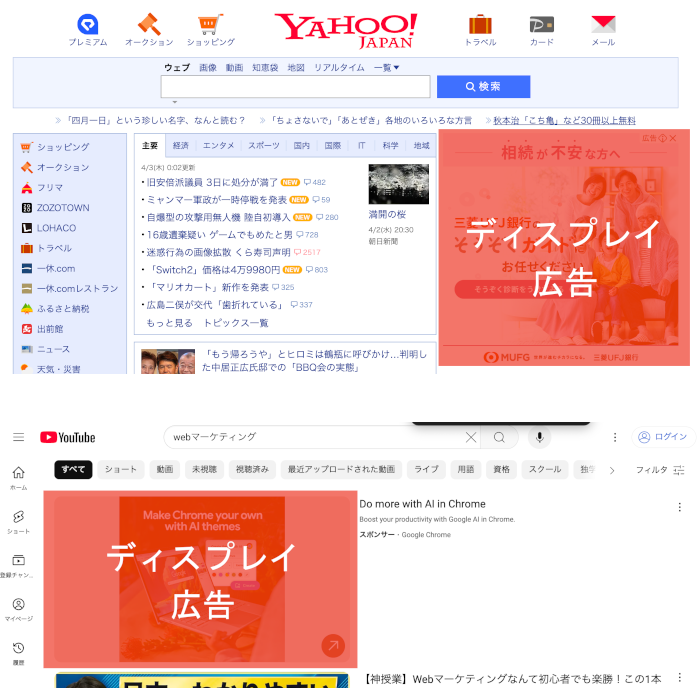Open the ヒロミ BBQ article thumbnail
700x700 pixels.
(168, 361)
